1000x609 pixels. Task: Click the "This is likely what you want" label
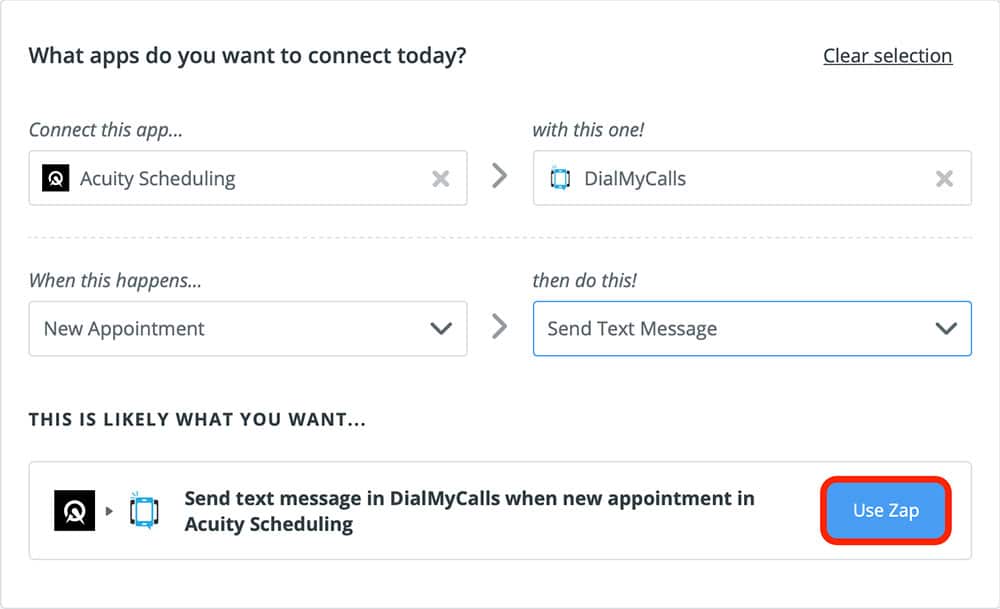click(x=197, y=420)
